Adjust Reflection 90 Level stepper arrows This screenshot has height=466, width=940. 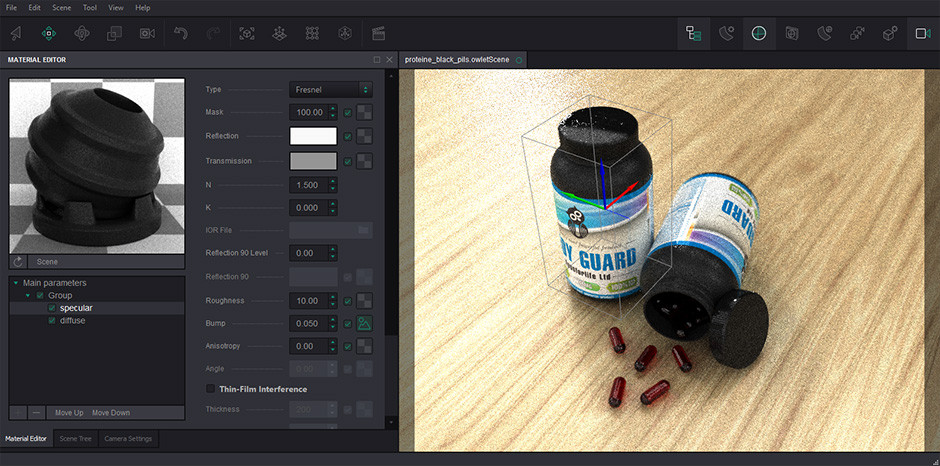coord(333,253)
